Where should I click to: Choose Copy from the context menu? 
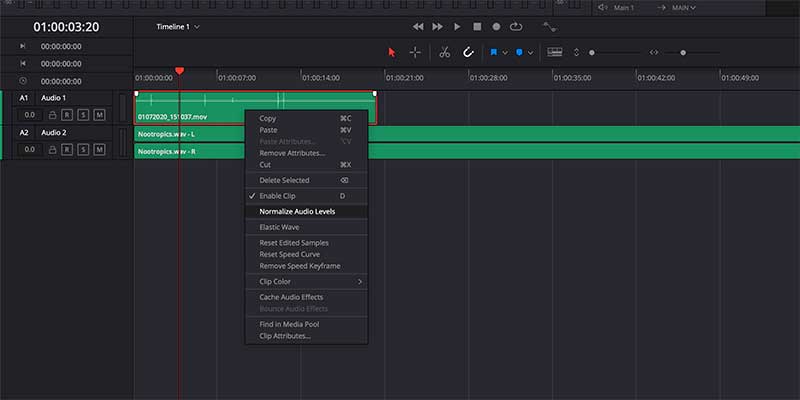click(306, 118)
